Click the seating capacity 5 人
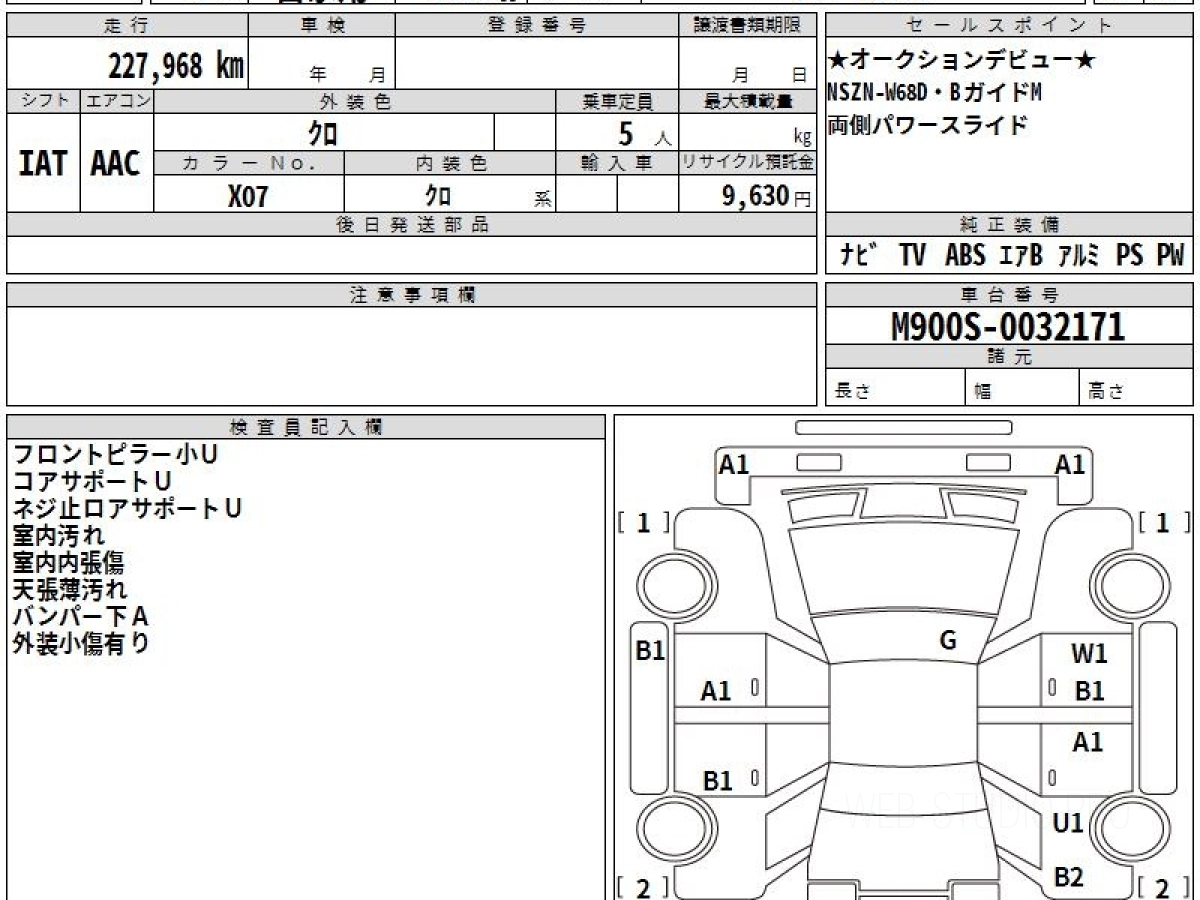The image size is (1200, 900). (645, 133)
